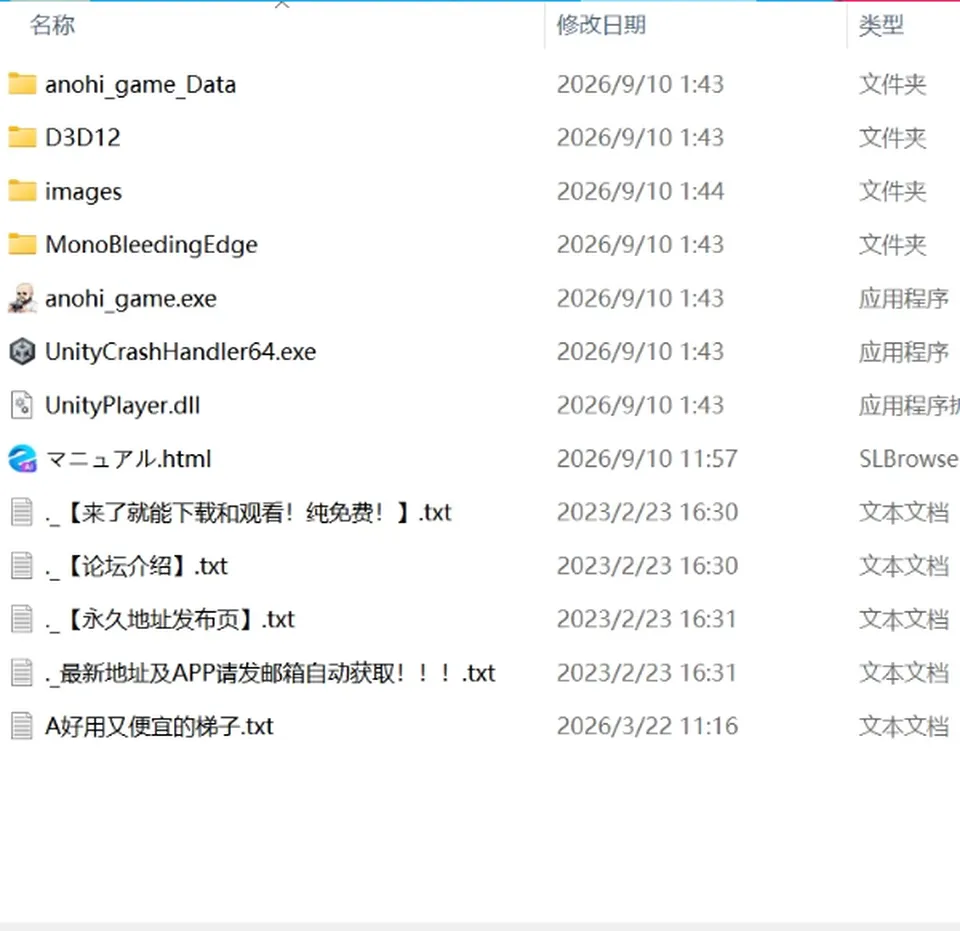The image size is (960, 931).
Task: Click the file name 【来了就能下载和观看！纯免费！】.txt
Action: [x=248, y=512]
